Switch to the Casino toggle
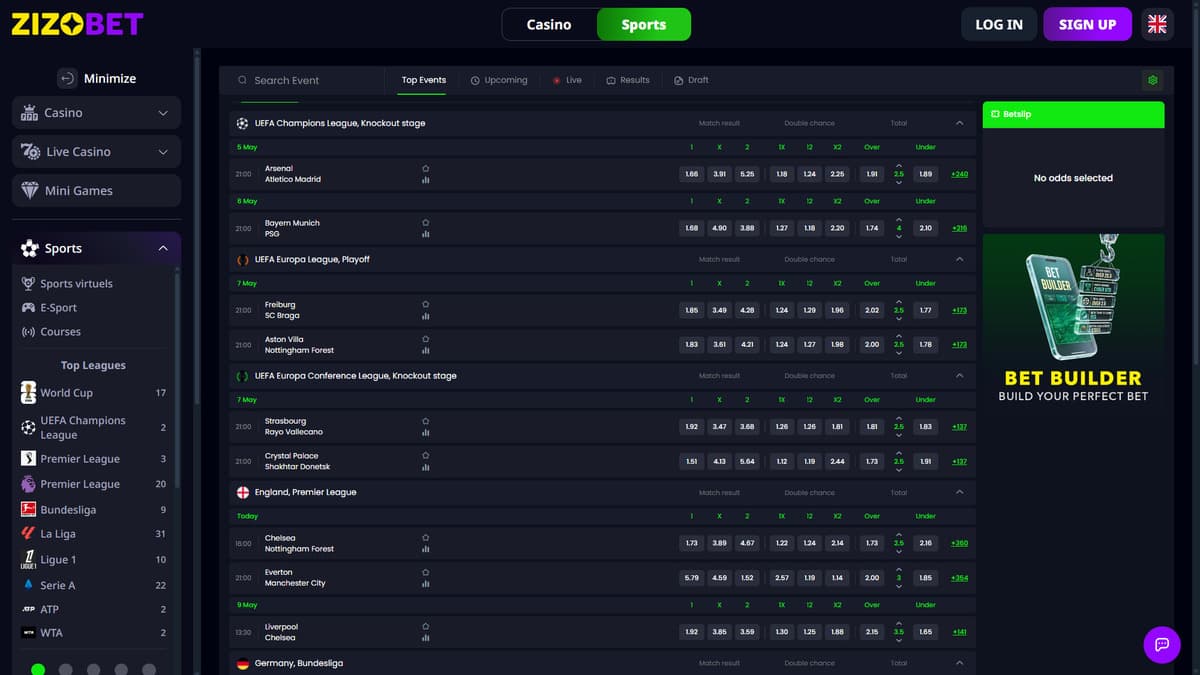1200x675 pixels. coord(549,24)
